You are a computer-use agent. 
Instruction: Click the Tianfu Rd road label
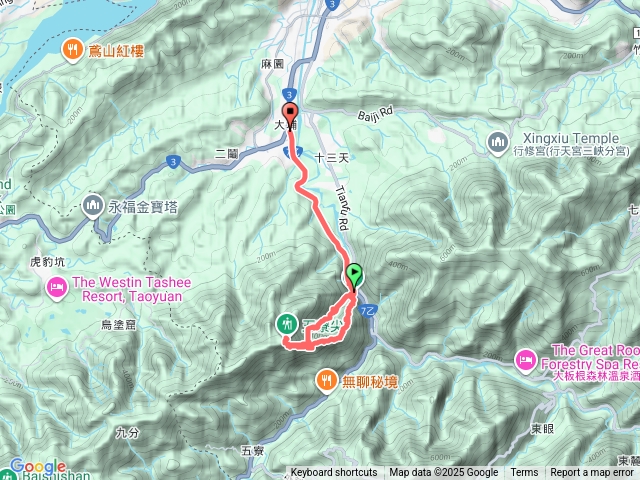pos(342,208)
